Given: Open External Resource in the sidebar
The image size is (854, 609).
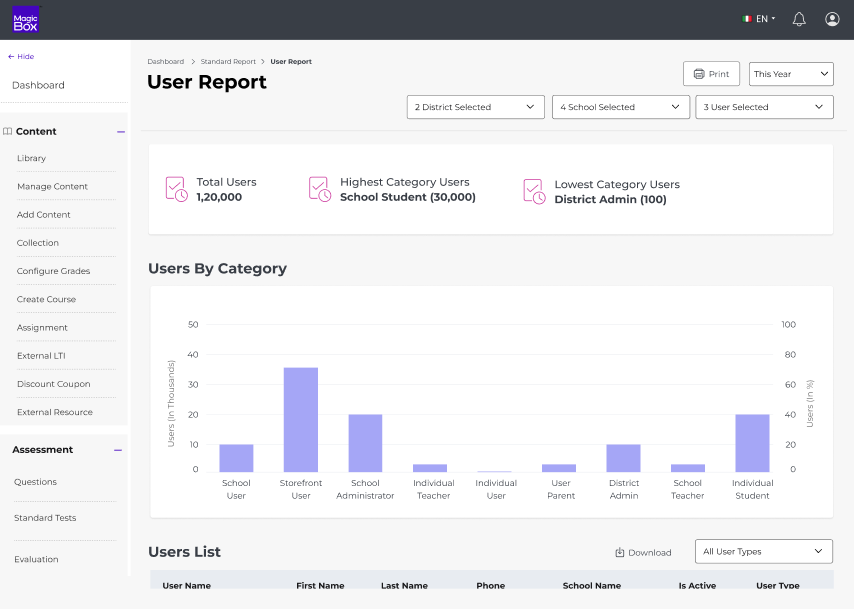Looking at the screenshot, I should [54, 412].
